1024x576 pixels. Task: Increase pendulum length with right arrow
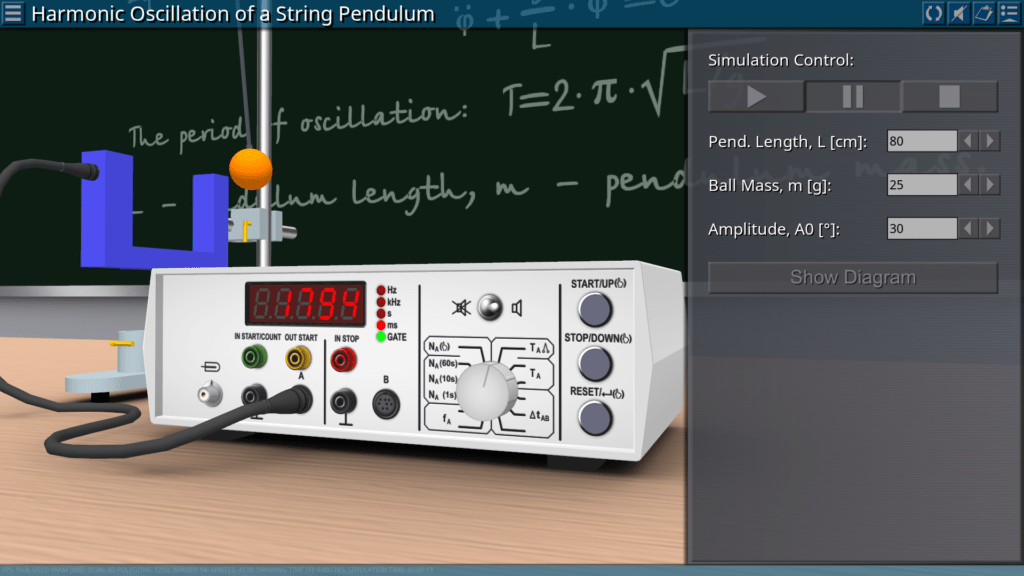pos(990,141)
